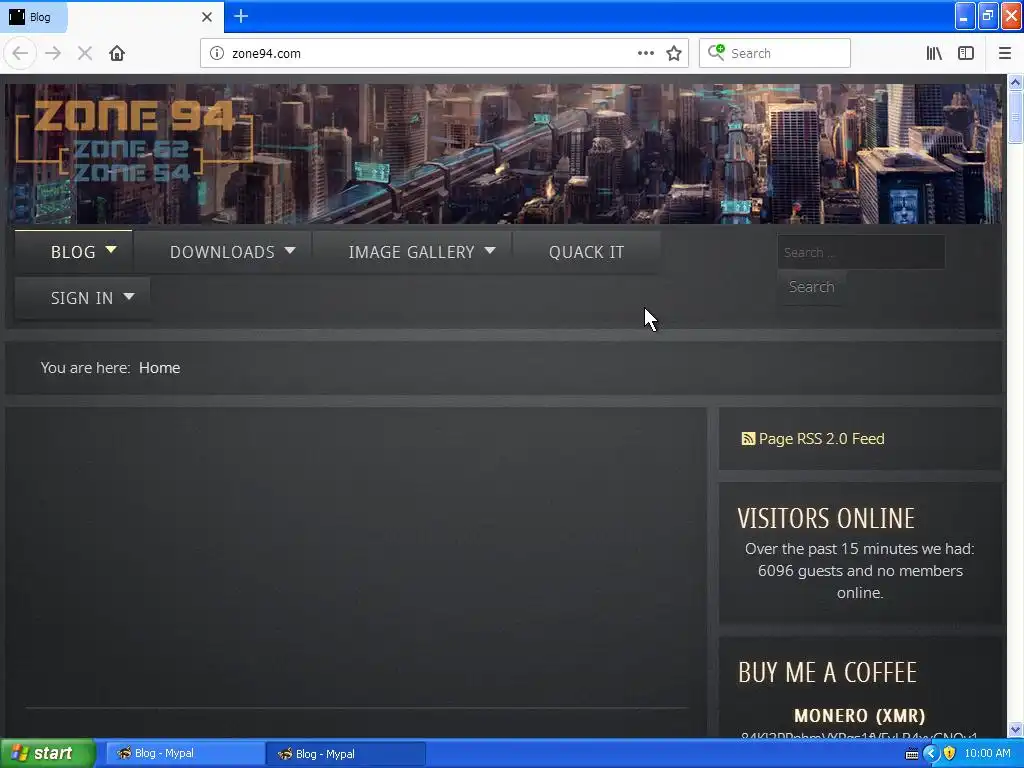Image resolution: width=1024 pixels, height=768 pixels.
Task: Go back using the browser back arrow
Action: [20, 54]
